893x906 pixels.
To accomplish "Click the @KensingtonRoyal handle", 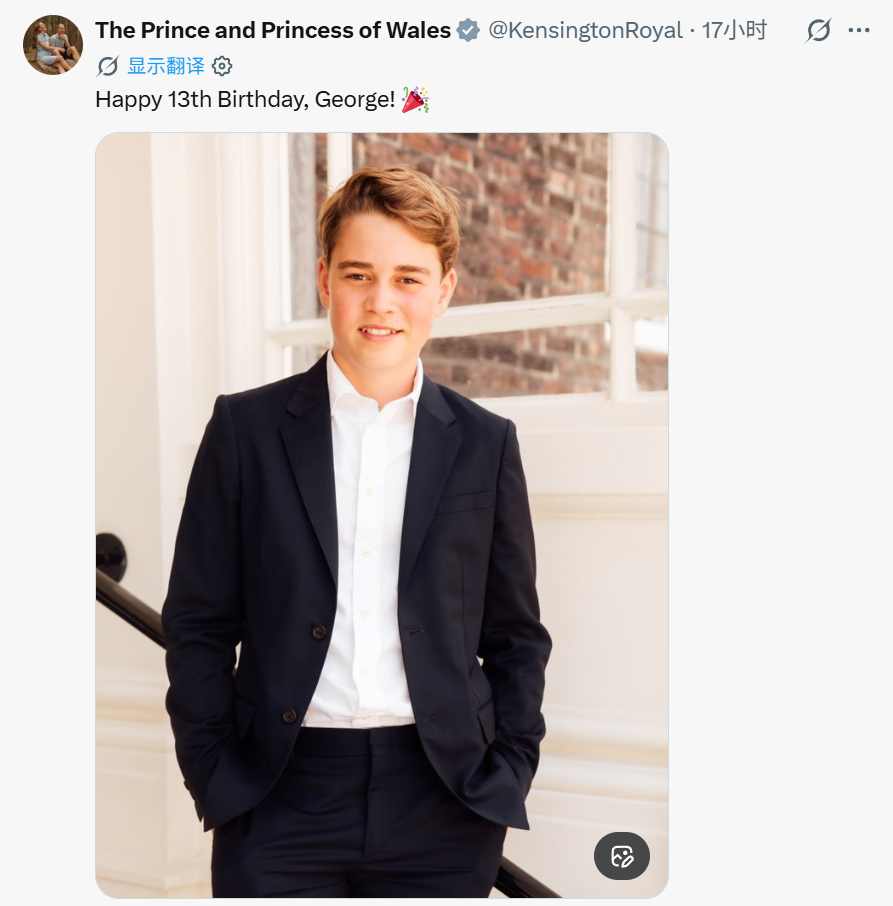I will [586, 30].
